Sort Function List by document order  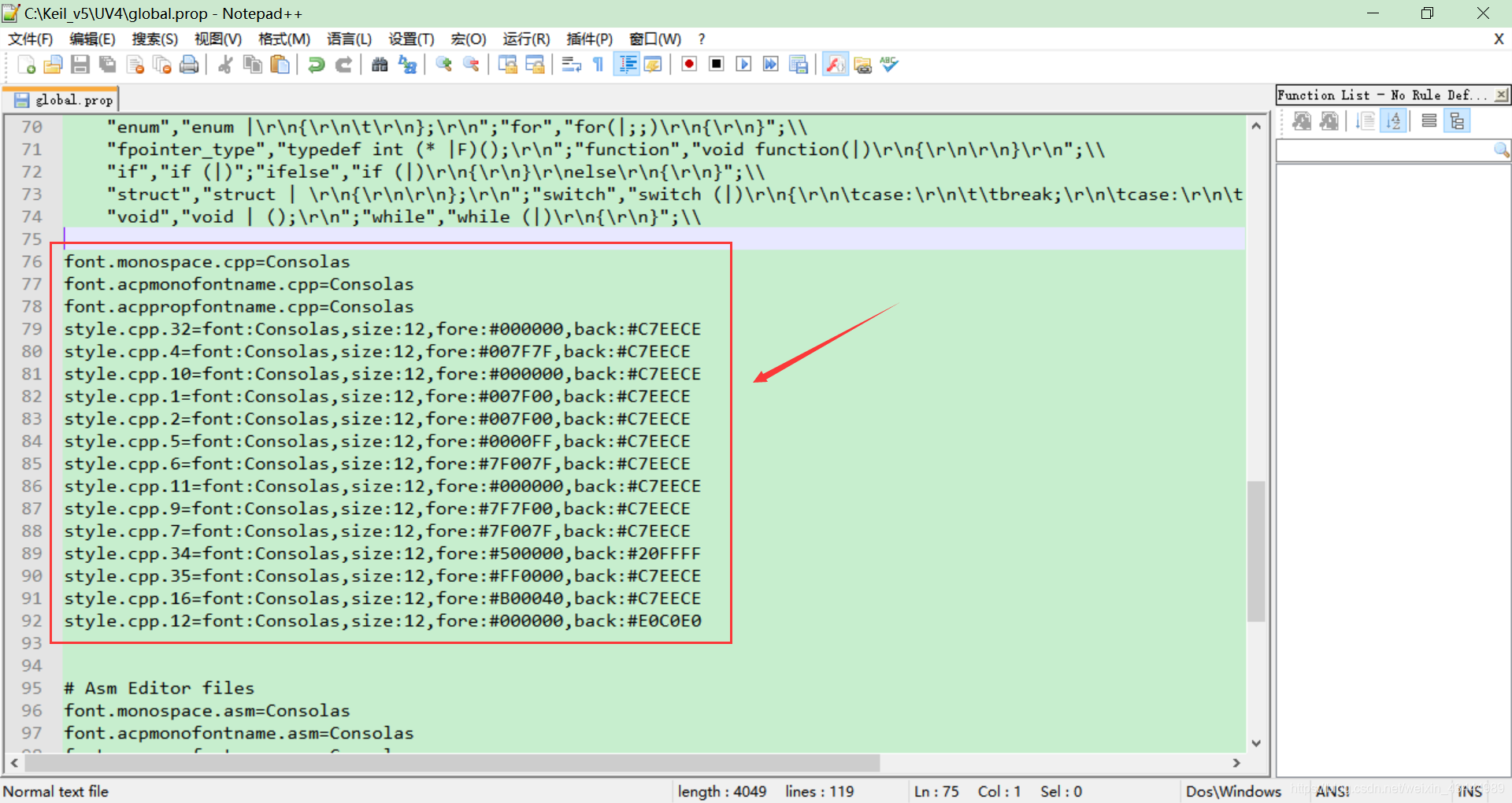[x=1366, y=121]
